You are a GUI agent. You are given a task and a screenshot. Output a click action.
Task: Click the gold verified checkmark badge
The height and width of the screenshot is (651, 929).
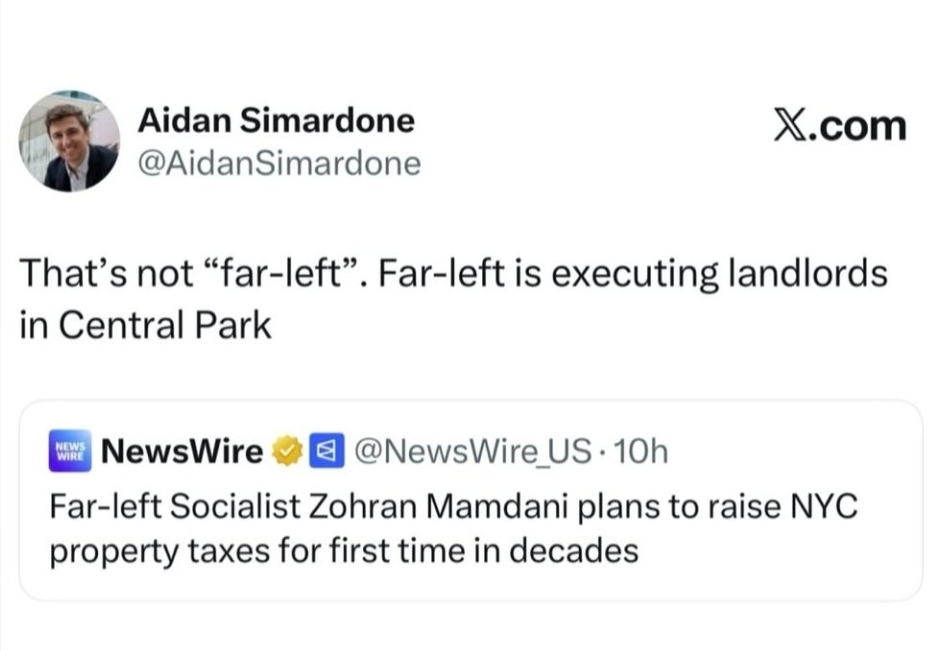288,452
